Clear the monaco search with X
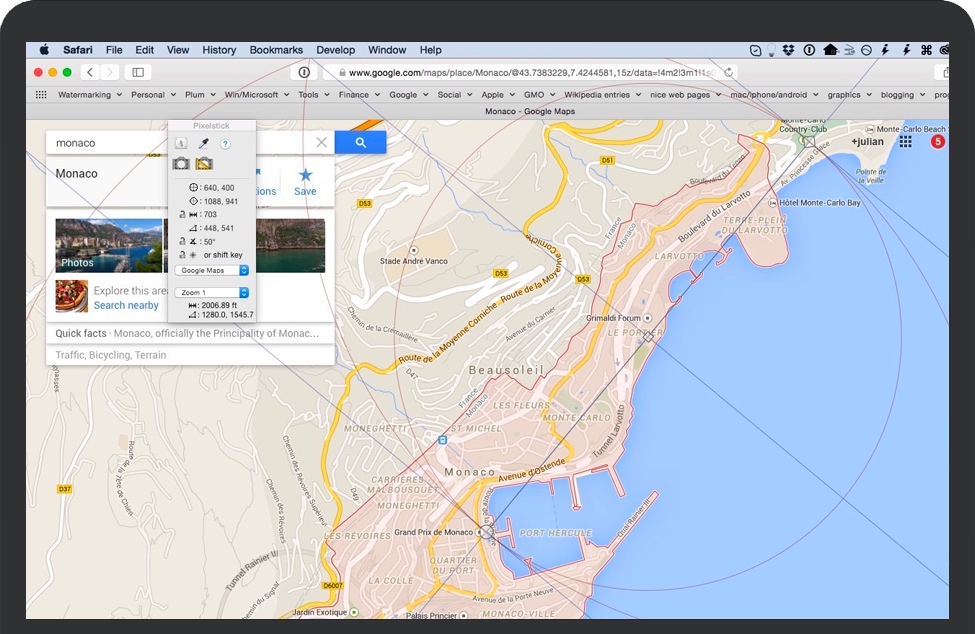The height and width of the screenshot is (634, 975). coord(321,143)
